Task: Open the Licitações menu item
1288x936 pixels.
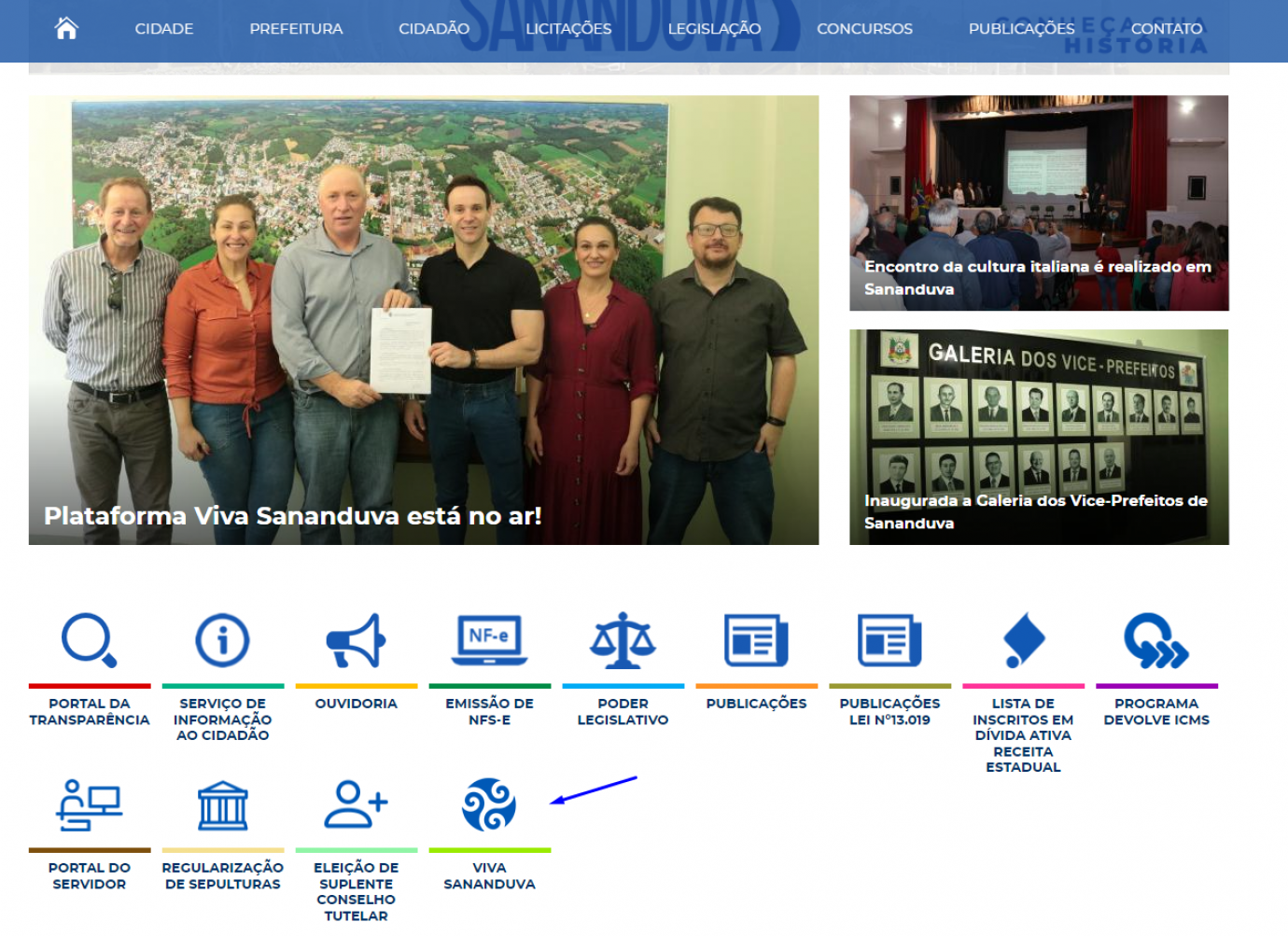Action: coord(568,29)
